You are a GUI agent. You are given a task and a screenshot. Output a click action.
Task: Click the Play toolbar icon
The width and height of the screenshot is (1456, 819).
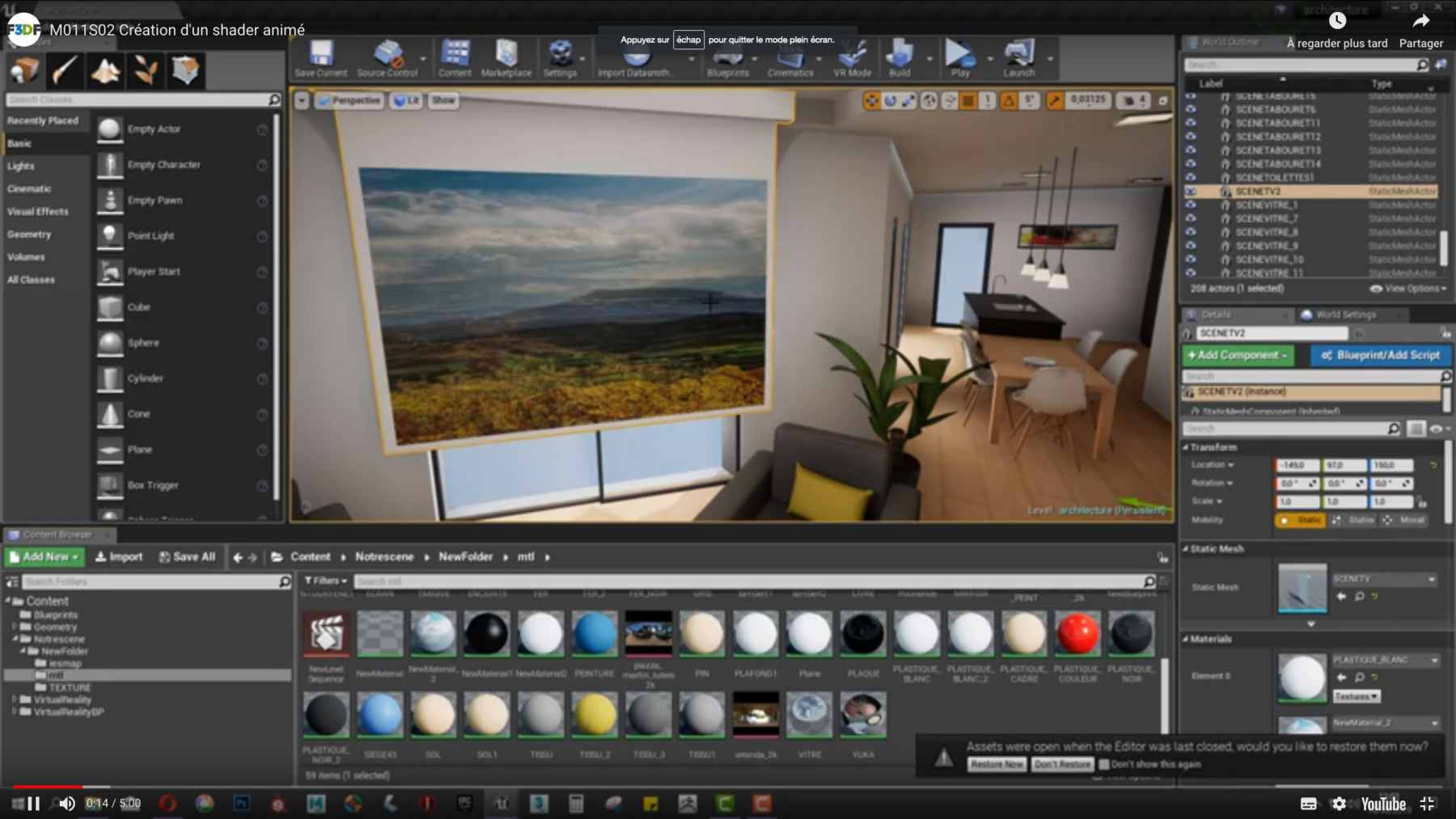coord(960,58)
